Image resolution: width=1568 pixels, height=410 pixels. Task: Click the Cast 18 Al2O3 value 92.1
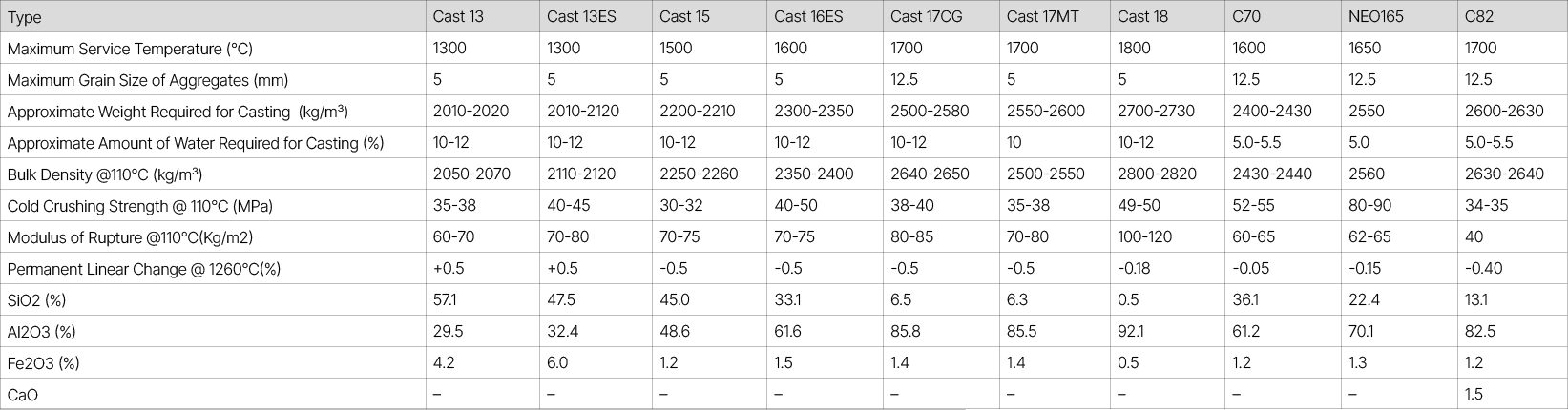click(x=1130, y=332)
